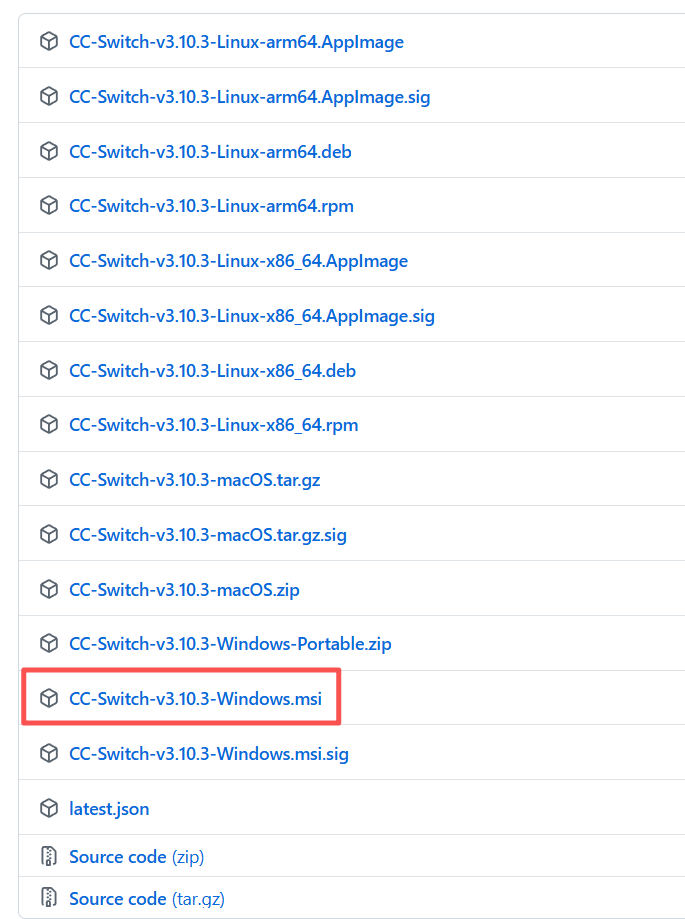Download CC-Switch-v3.10.3-Windows.msi installer

click(195, 699)
